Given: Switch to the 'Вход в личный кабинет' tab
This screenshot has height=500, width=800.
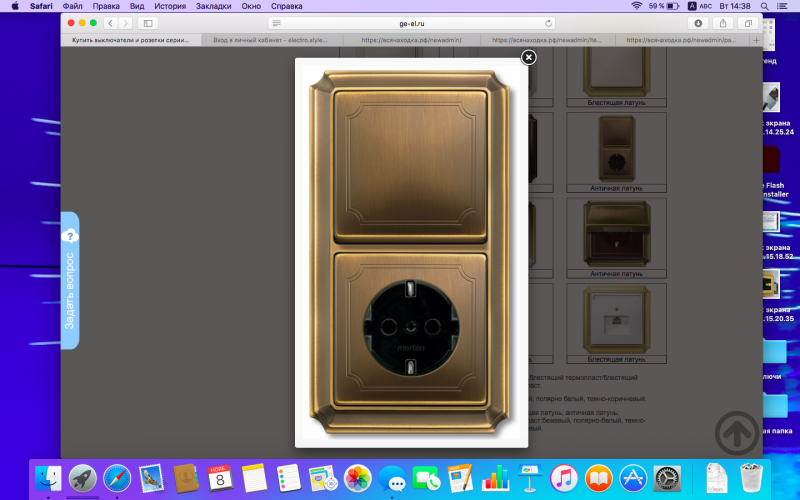Looking at the screenshot, I should [x=267, y=40].
